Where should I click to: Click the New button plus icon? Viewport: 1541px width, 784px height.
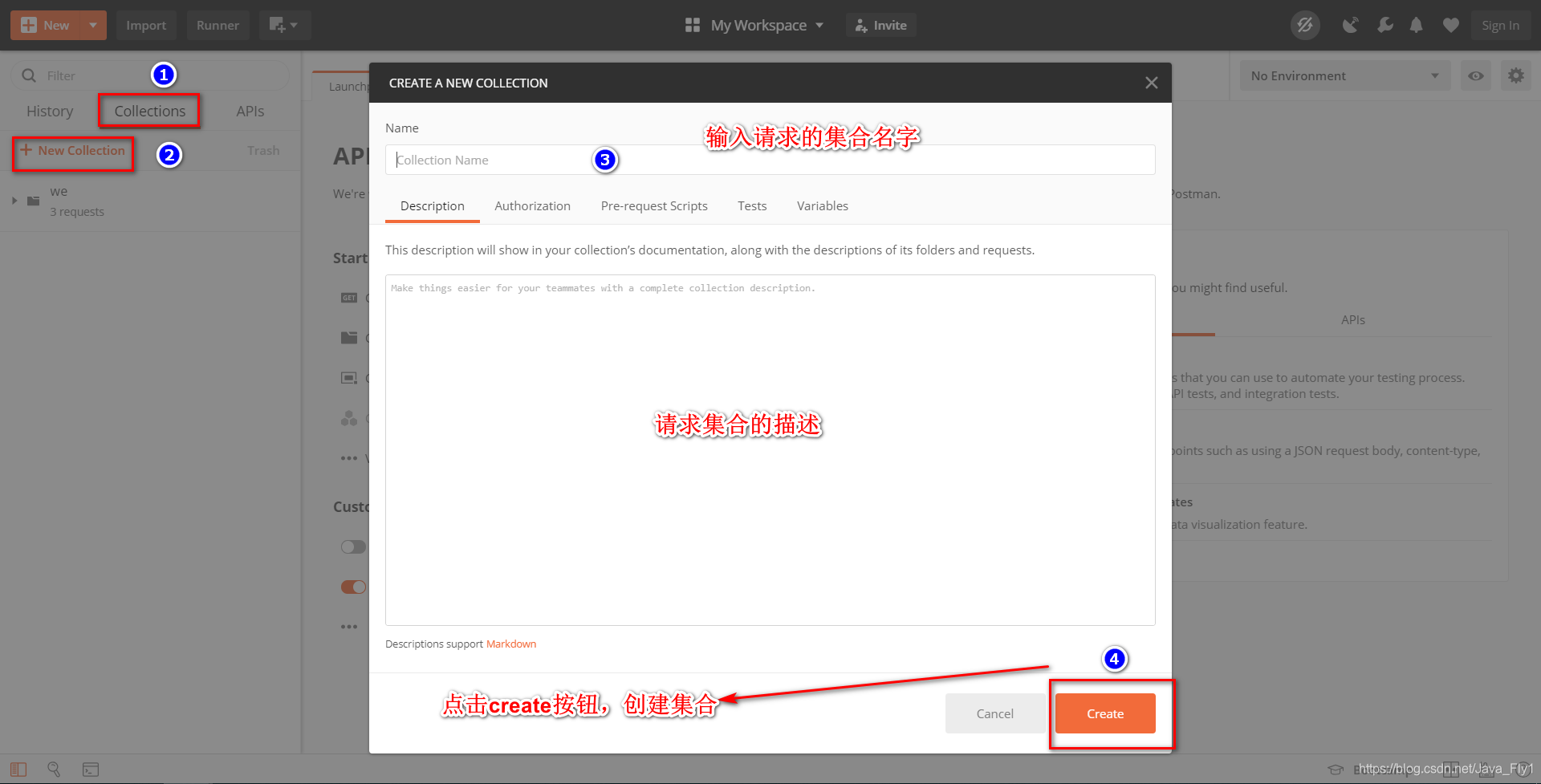29,25
